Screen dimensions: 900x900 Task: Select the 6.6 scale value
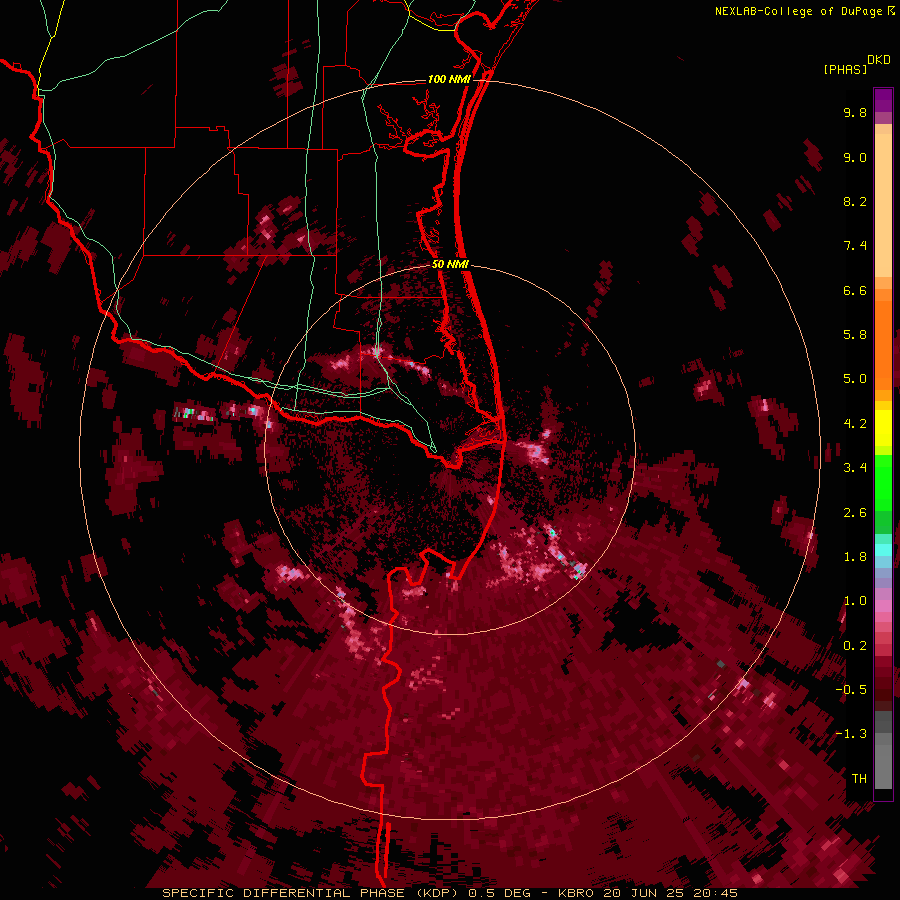[855, 290]
